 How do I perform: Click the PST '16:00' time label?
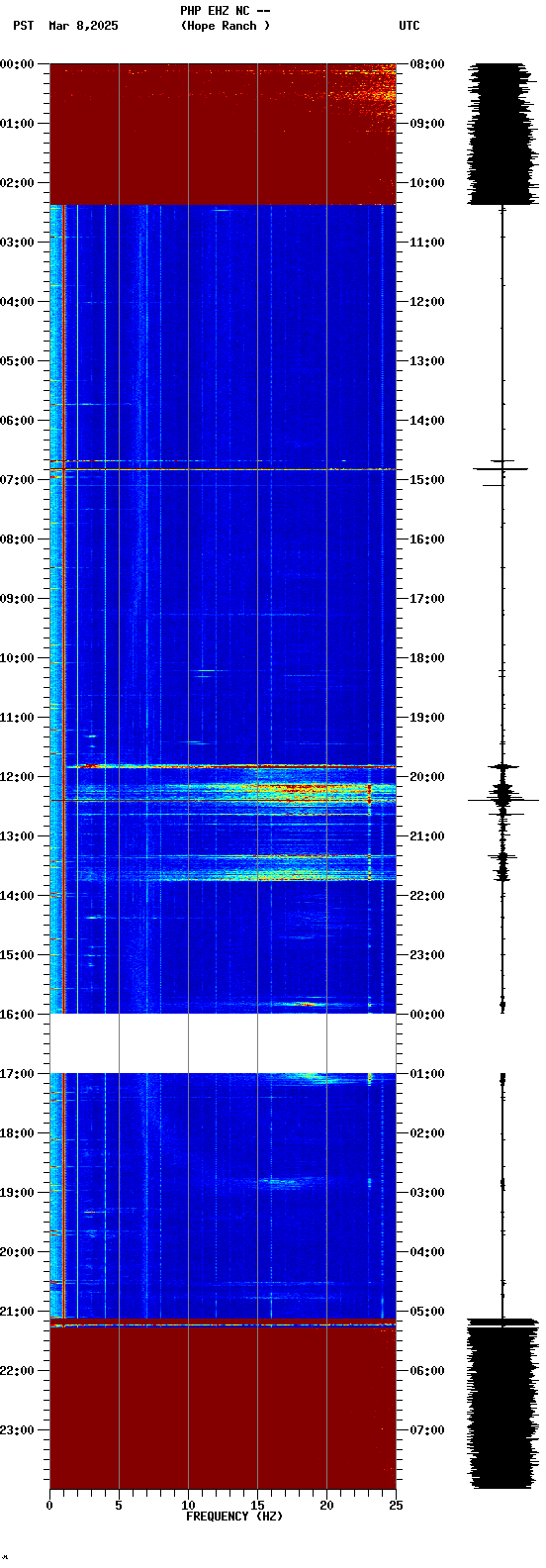click(17, 1014)
